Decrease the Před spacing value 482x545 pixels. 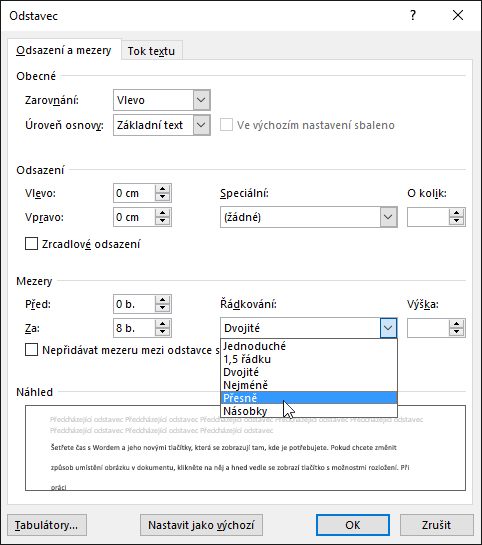point(162,308)
